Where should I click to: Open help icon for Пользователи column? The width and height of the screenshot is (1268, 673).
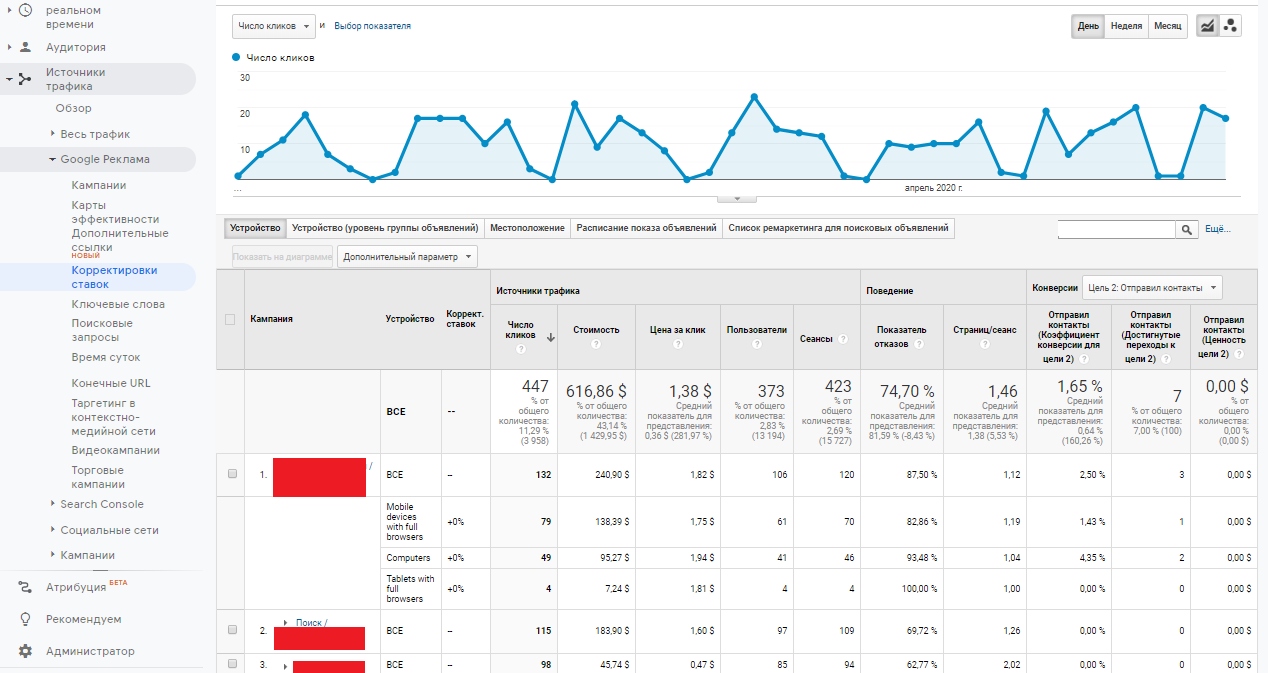(756, 344)
